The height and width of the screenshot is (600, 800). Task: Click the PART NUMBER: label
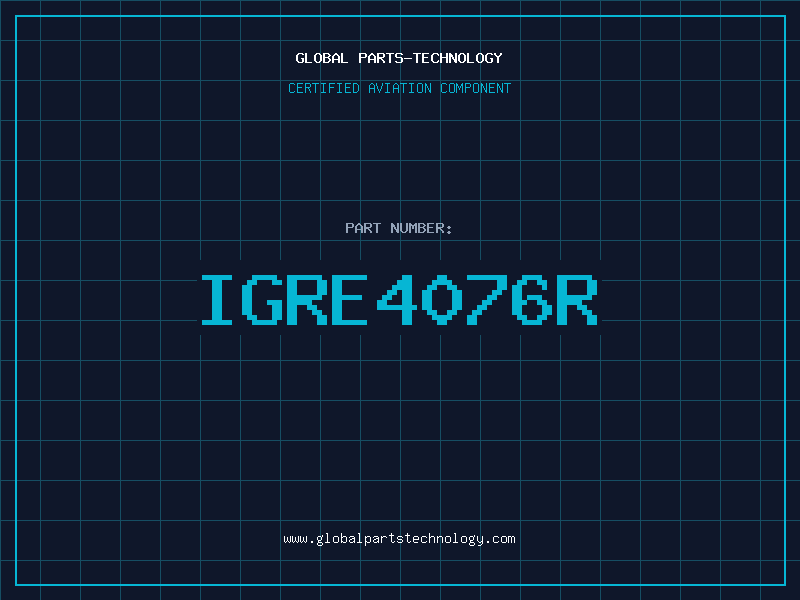[399, 228]
